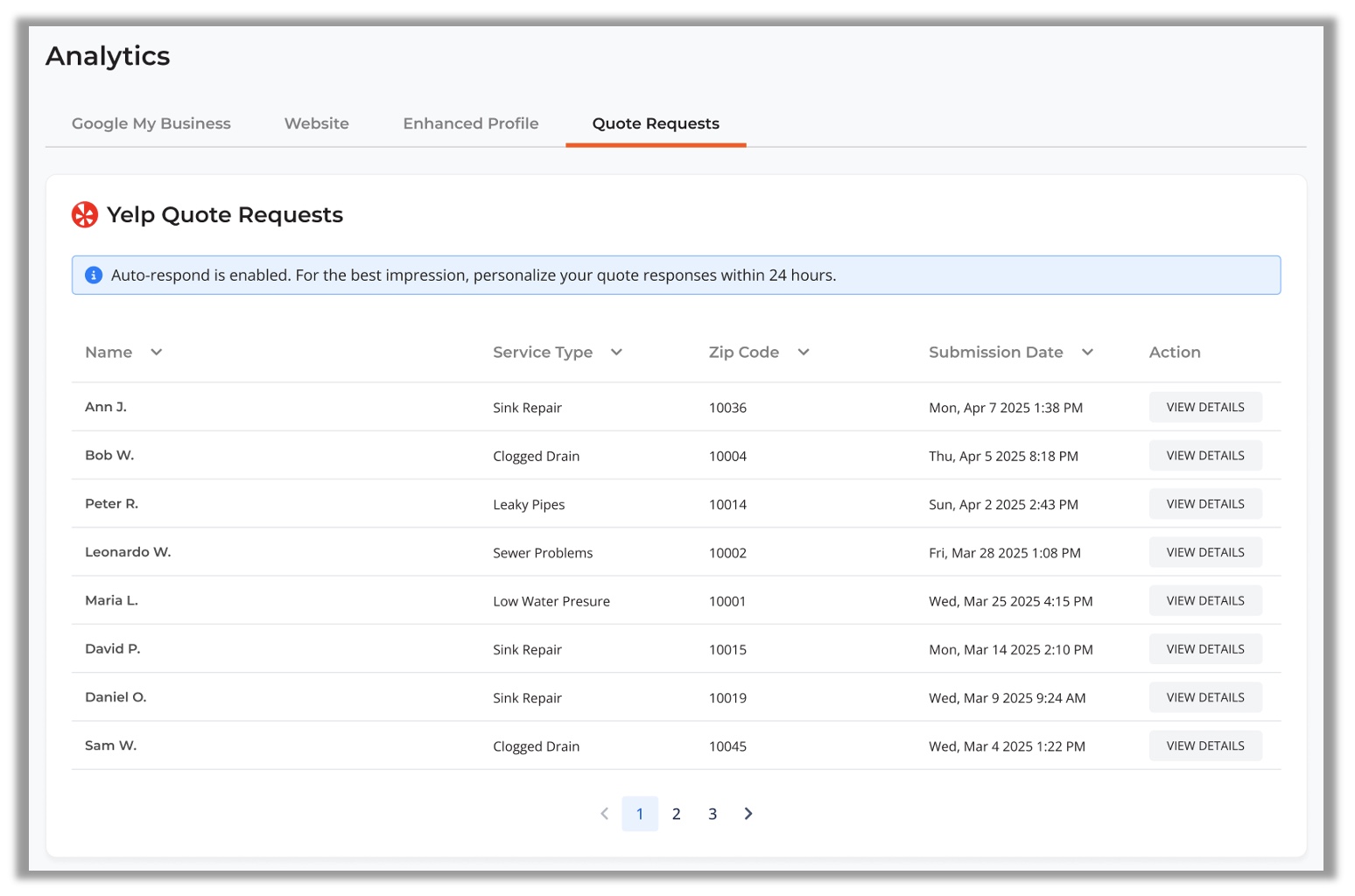This screenshot has width=1355, height=896.
Task: Click the date Wed, Mar 9 2025 9:24 AM
Action: coord(1007,698)
